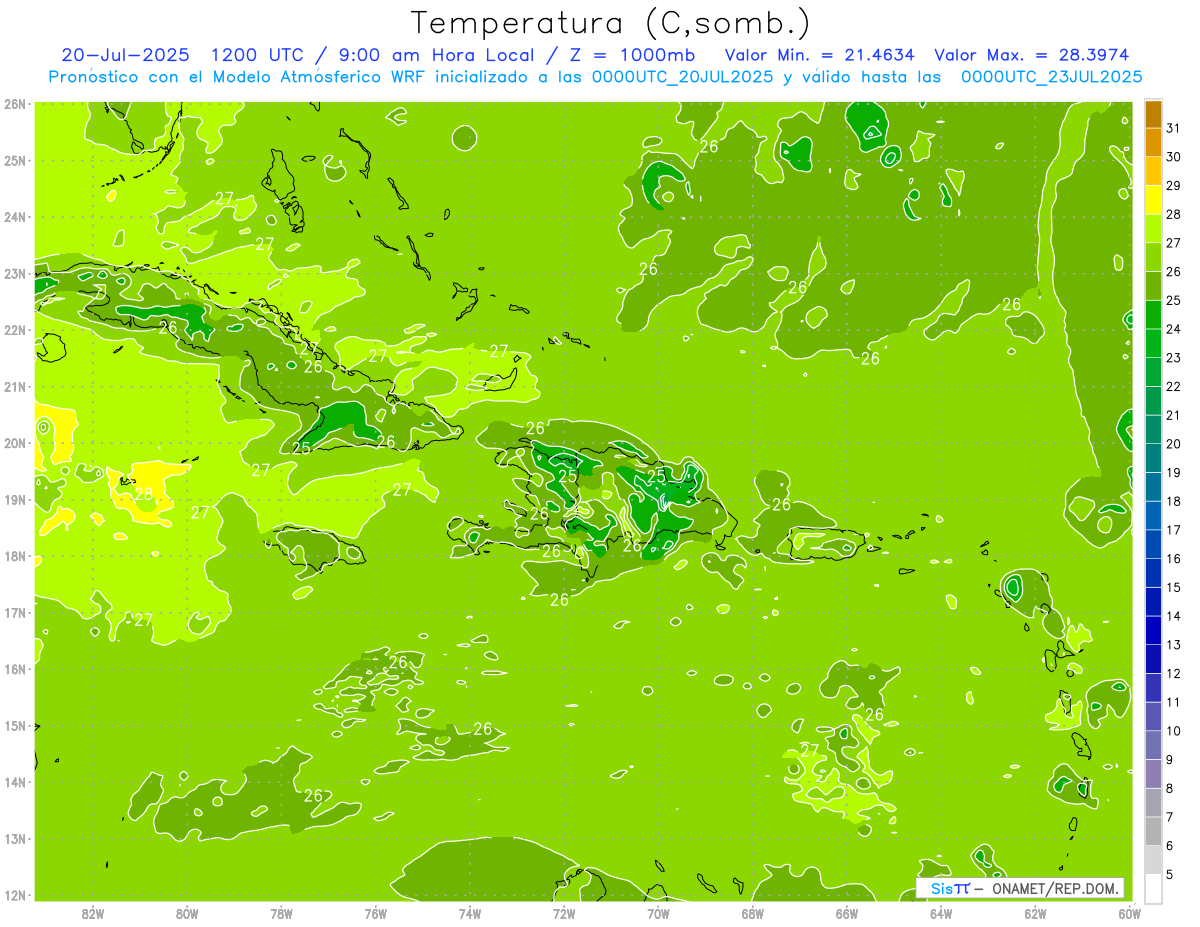Click the "Sisπ" logo text
The width and height of the screenshot is (1200, 927).
click(949, 888)
